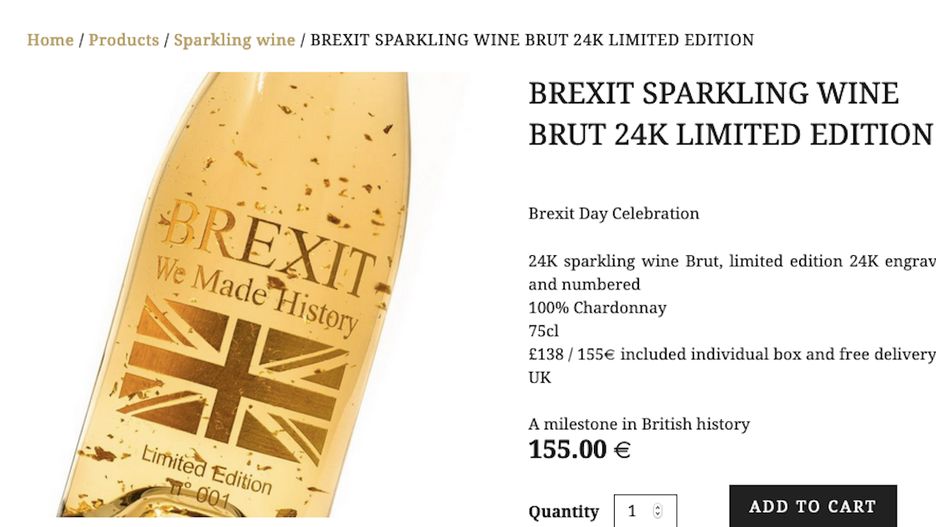Click the quantity stepper arrows
Screen dimensions: 936x527
(657, 511)
